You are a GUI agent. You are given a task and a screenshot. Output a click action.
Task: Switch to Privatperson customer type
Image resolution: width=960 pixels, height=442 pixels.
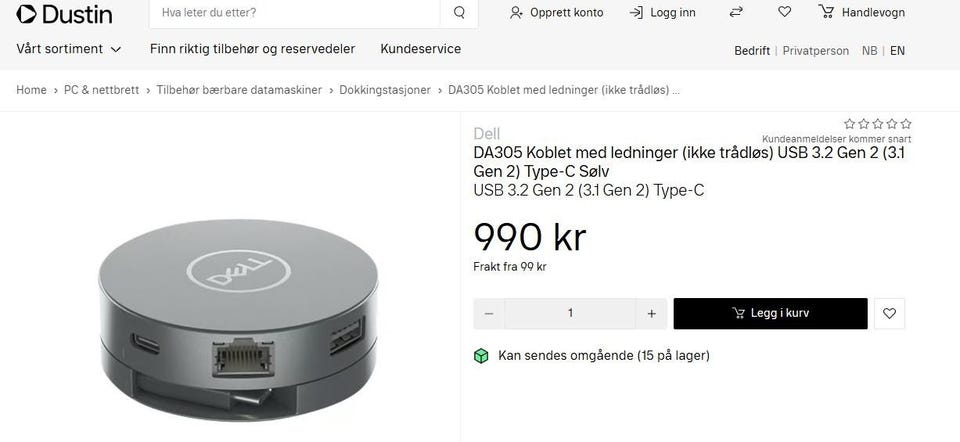(x=816, y=51)
